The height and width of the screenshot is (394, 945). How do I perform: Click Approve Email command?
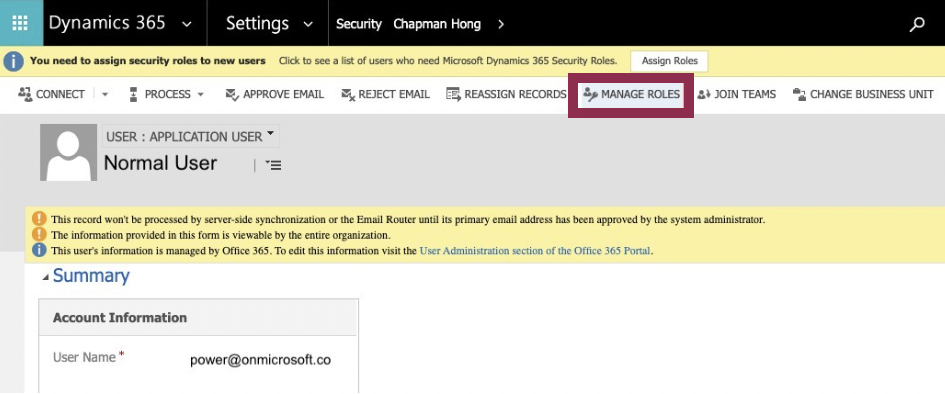coord(274,95)
